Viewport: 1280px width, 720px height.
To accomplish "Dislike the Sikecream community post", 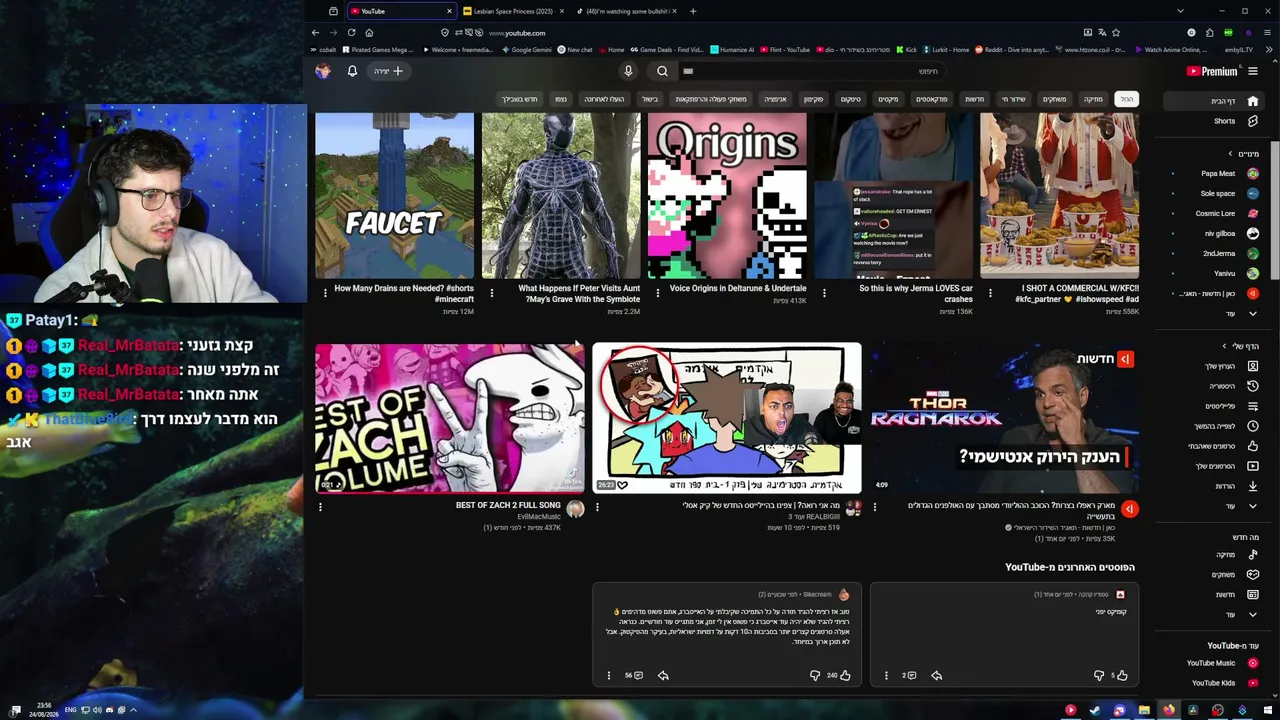I will tap(815, 675).
